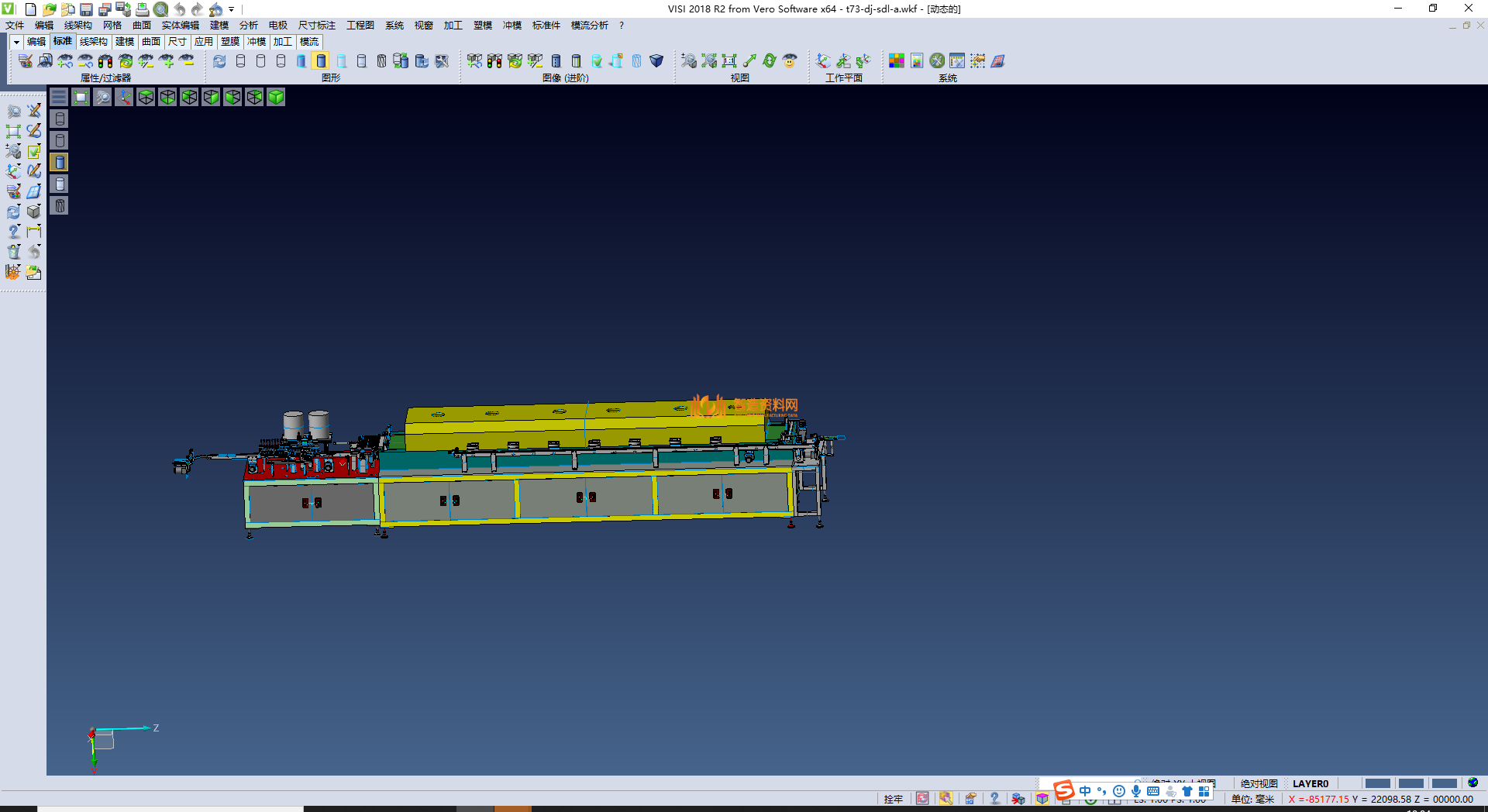Open the 文件 menu
Image resolution: width=1488 pixels, height=812 pixels.
coord(15,26)
